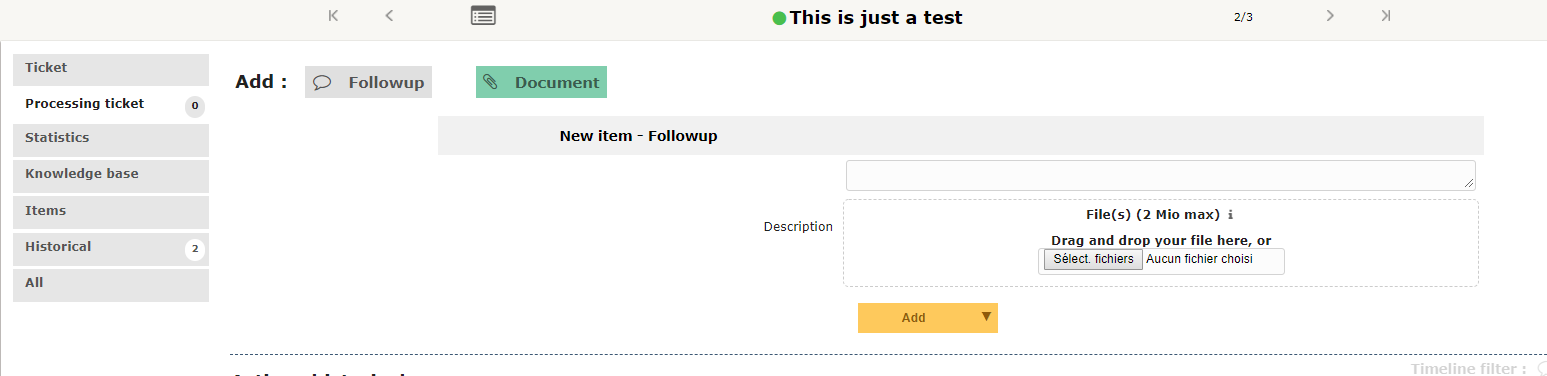Click the Followup speech bubble icon
Image resolution: width=1547 pixels, height=376 pixels.
pyautogui.click(x=322, y=83)
